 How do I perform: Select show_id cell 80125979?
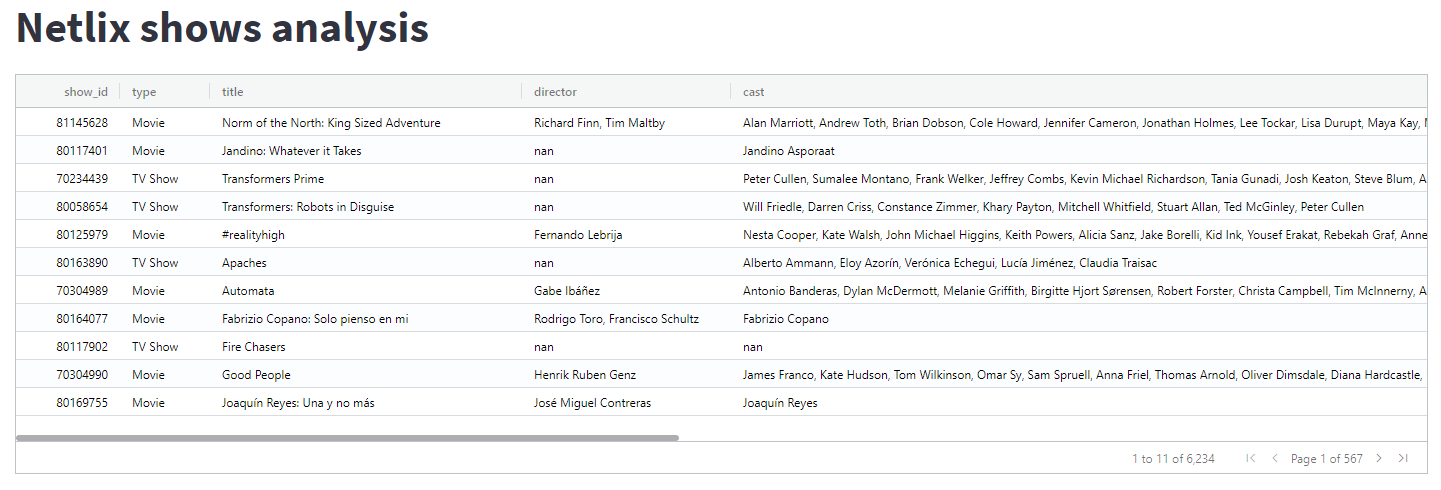(x=82, y=235)
